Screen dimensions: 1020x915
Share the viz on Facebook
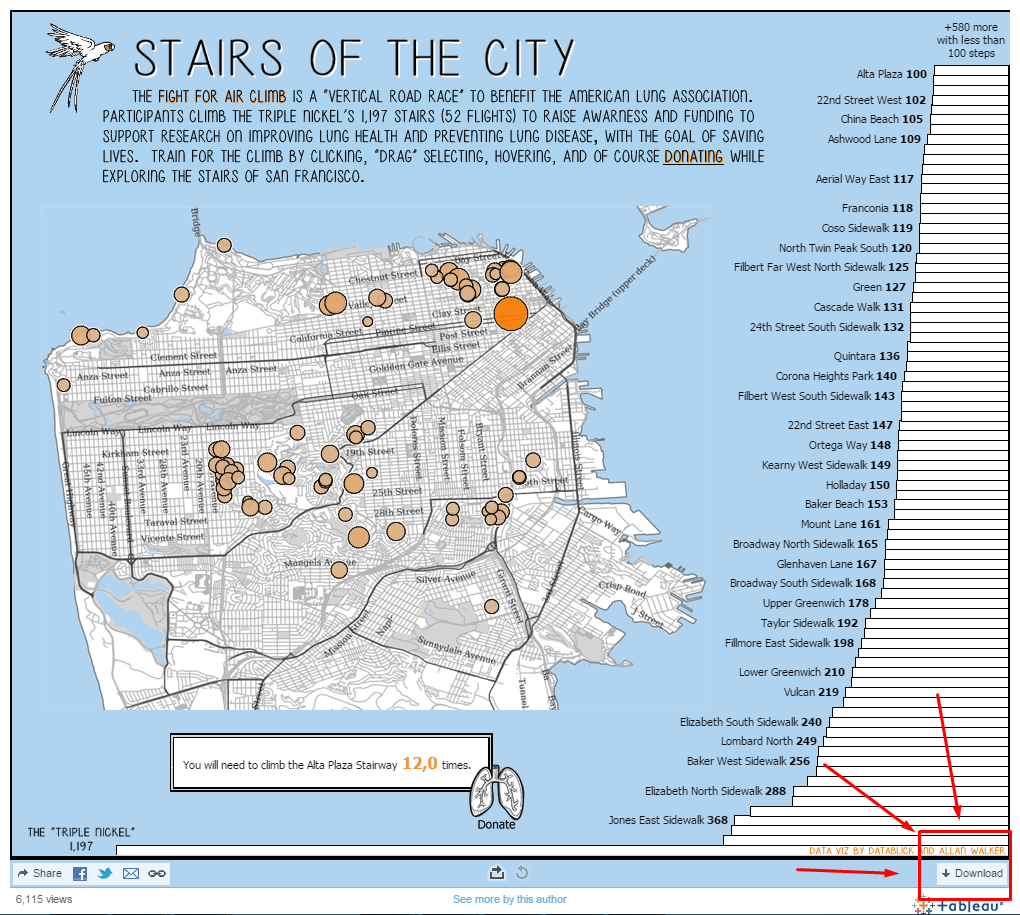pos(80,873)
